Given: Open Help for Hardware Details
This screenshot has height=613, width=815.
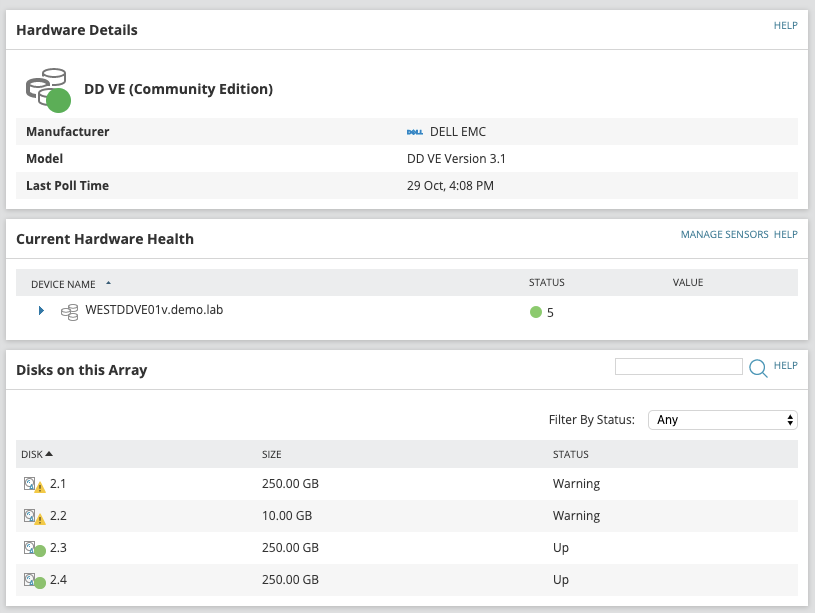Looking at the screenshot, I should pos(785,26).
